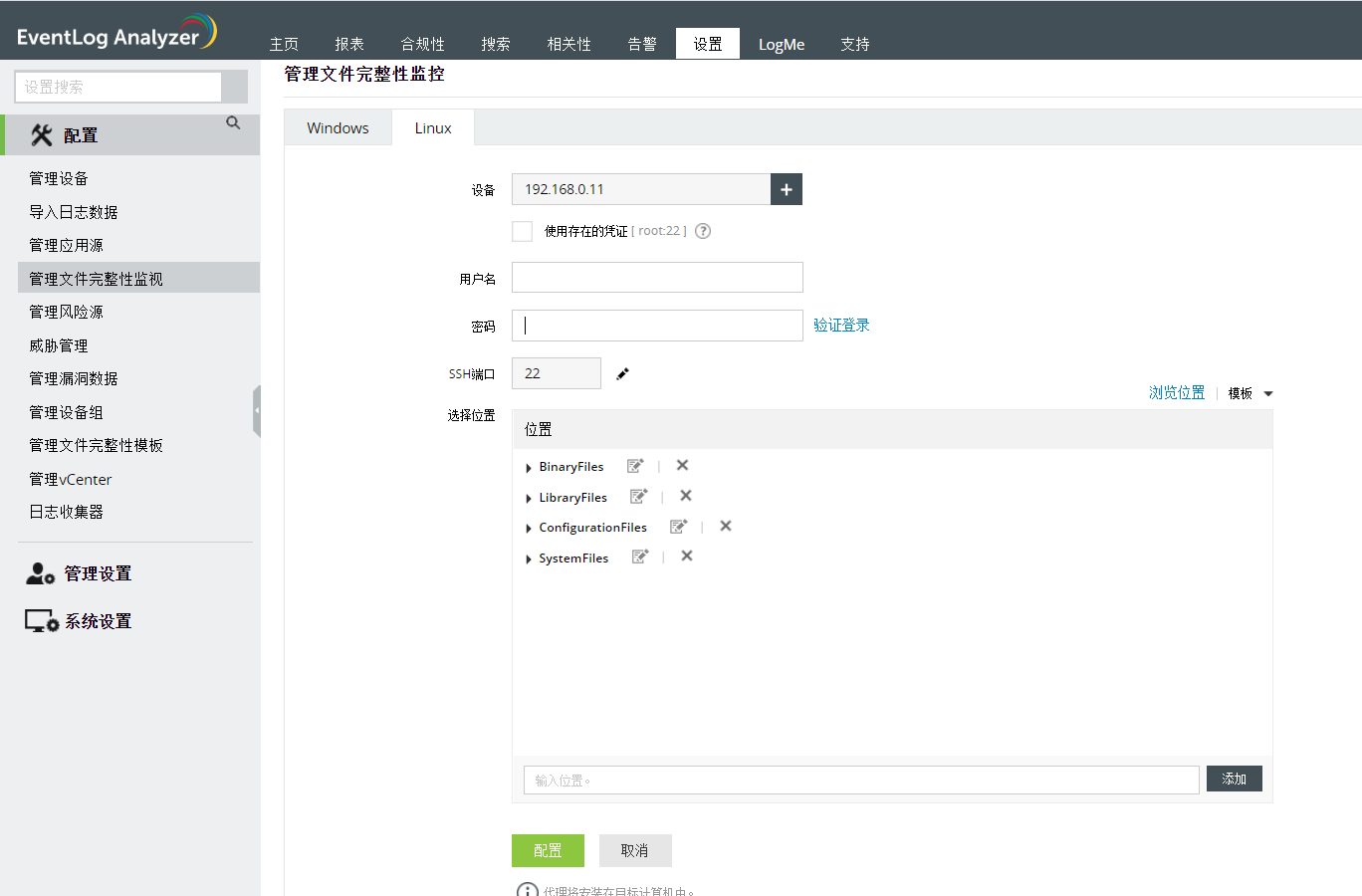Edit the ConfigurationFiles location entry

(678, 527)
